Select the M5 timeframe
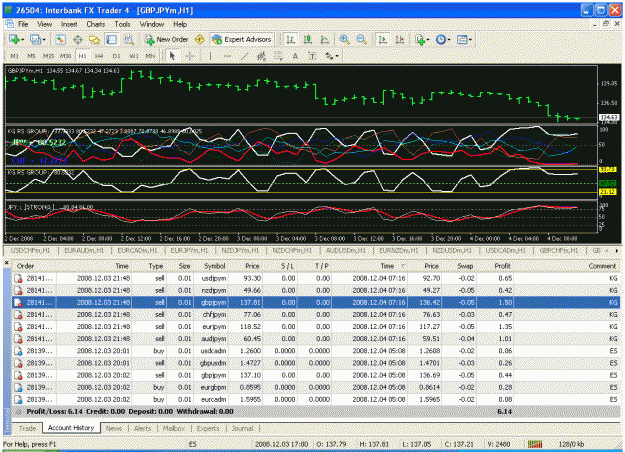625x452 pixels. pyautogui.click(x=31, y=56)
